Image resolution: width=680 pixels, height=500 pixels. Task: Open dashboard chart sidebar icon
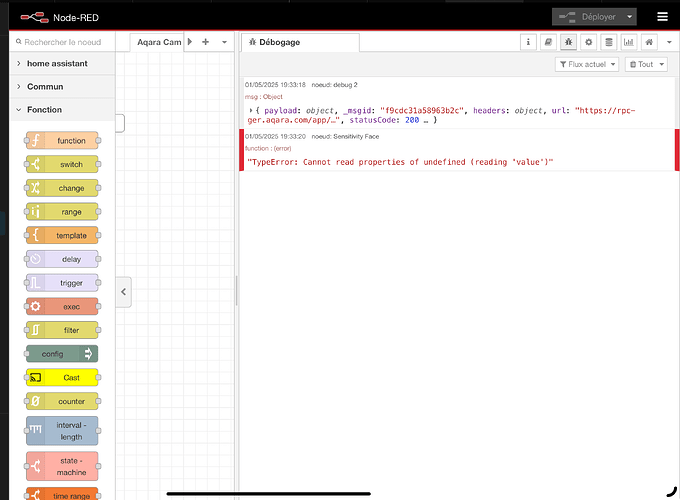pos(629,42)
